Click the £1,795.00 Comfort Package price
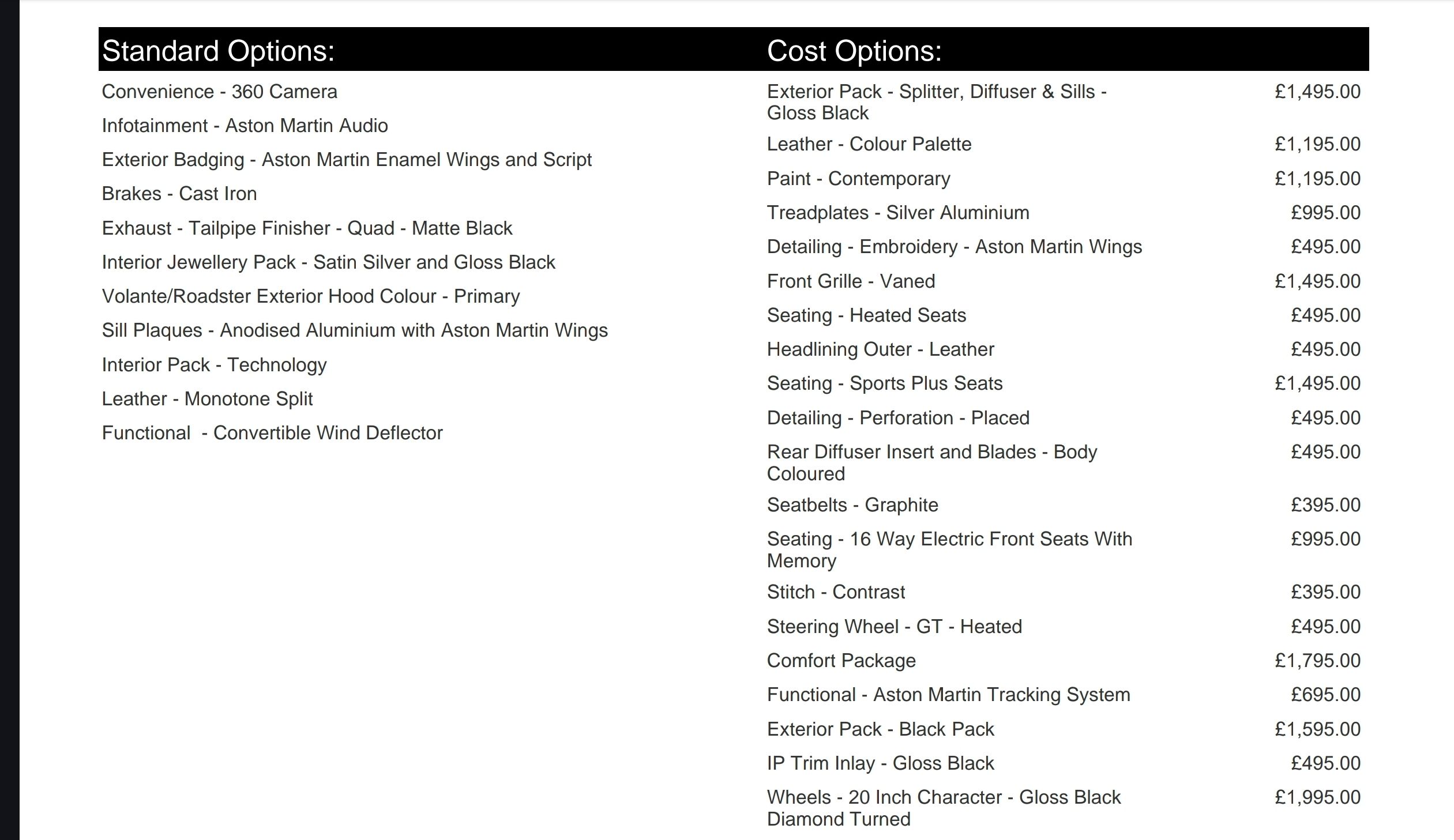 tap(1317, 661)
